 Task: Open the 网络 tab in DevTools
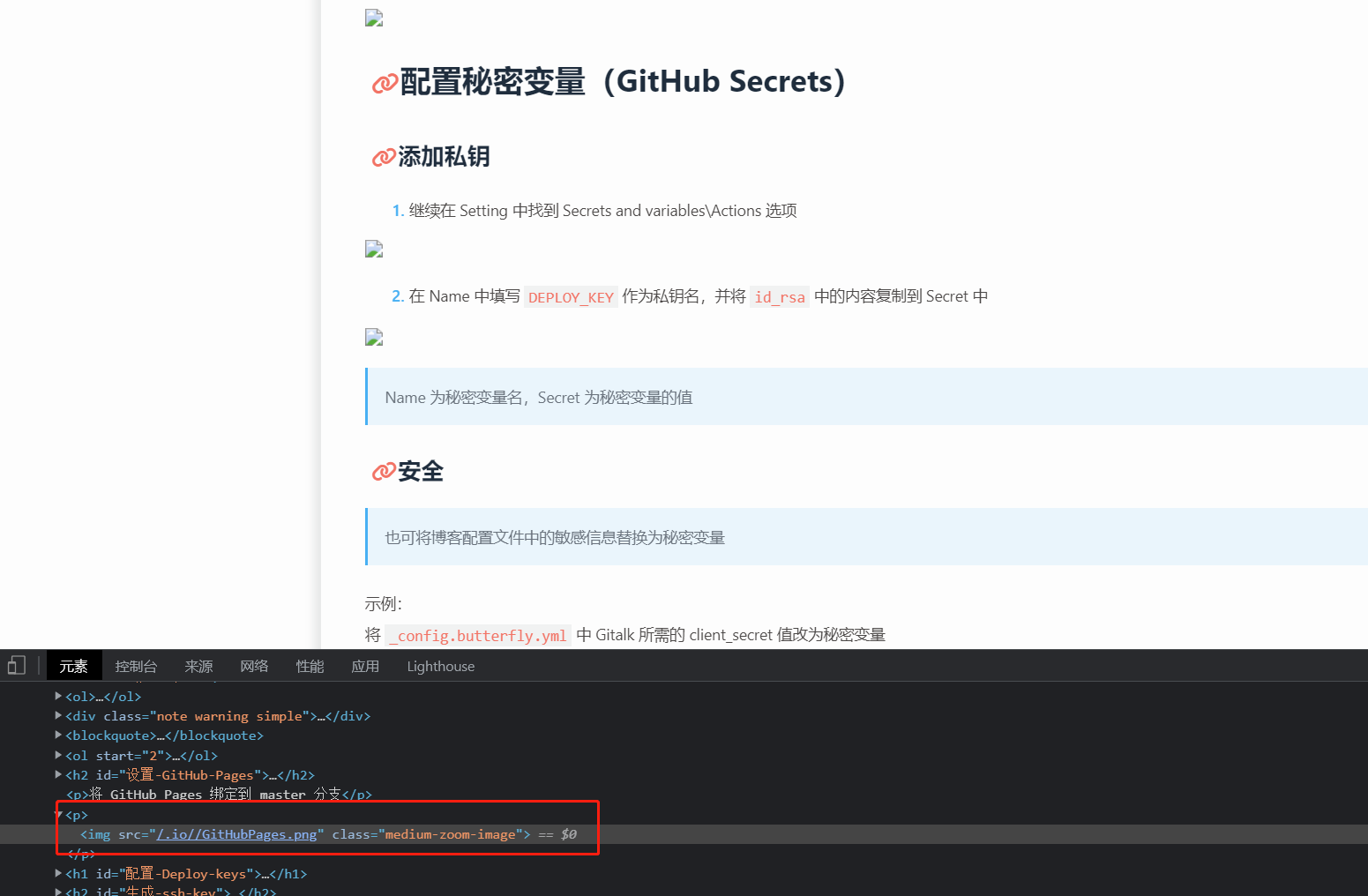pos(254,667)
